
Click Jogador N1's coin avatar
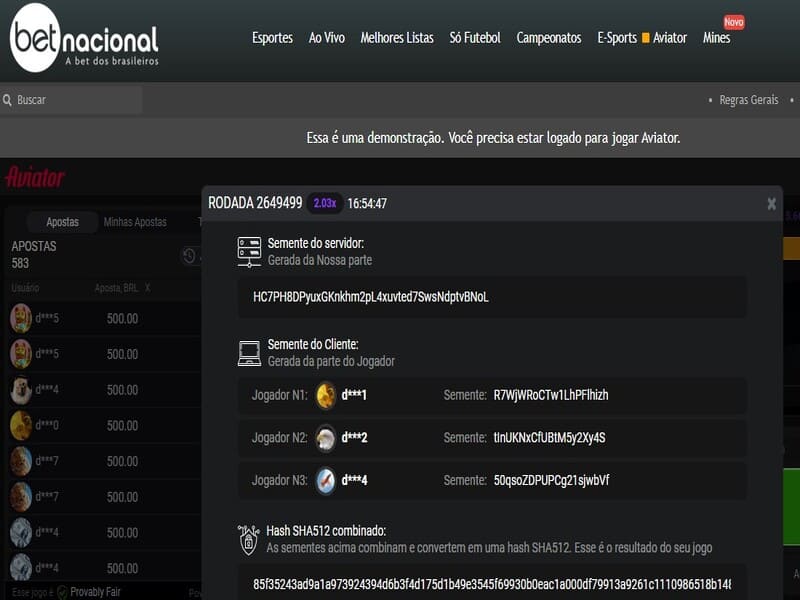tap(326, 395)
